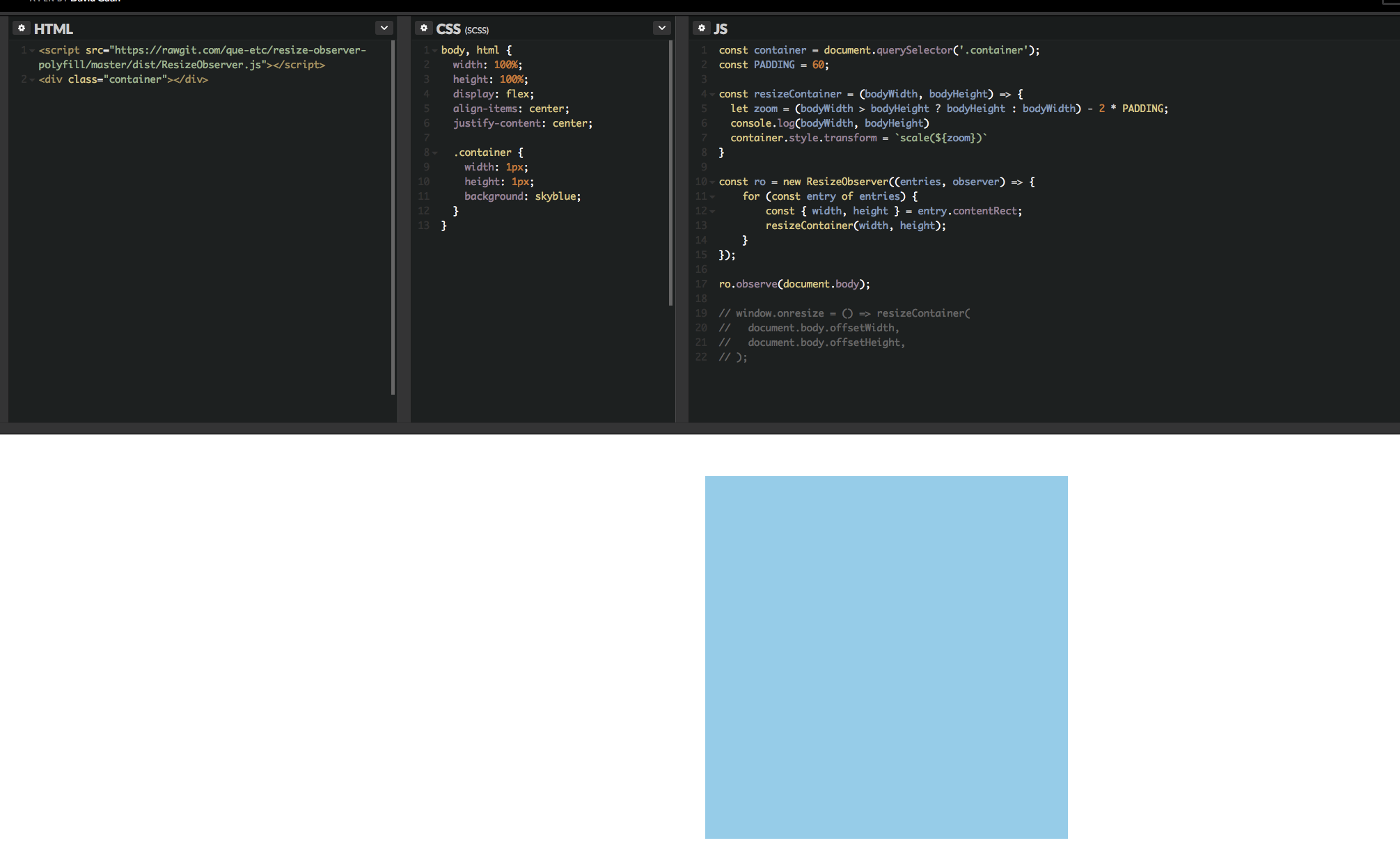The width and height of the screenshot is (1400, 852).
Task: Click the JS panel title
Action: click(721, 29)
